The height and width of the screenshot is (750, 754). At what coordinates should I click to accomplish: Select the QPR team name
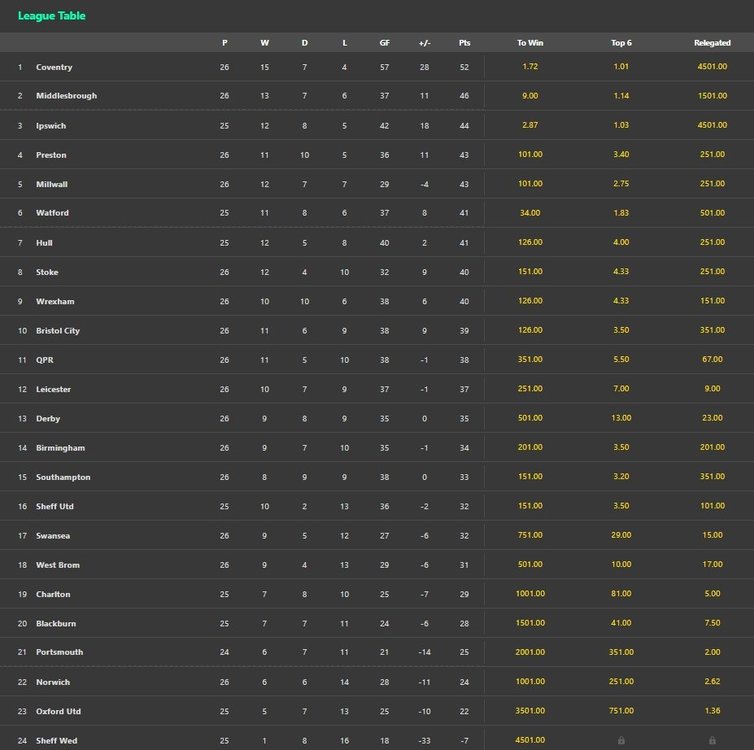pyautogui.click(x=45, y=360)
